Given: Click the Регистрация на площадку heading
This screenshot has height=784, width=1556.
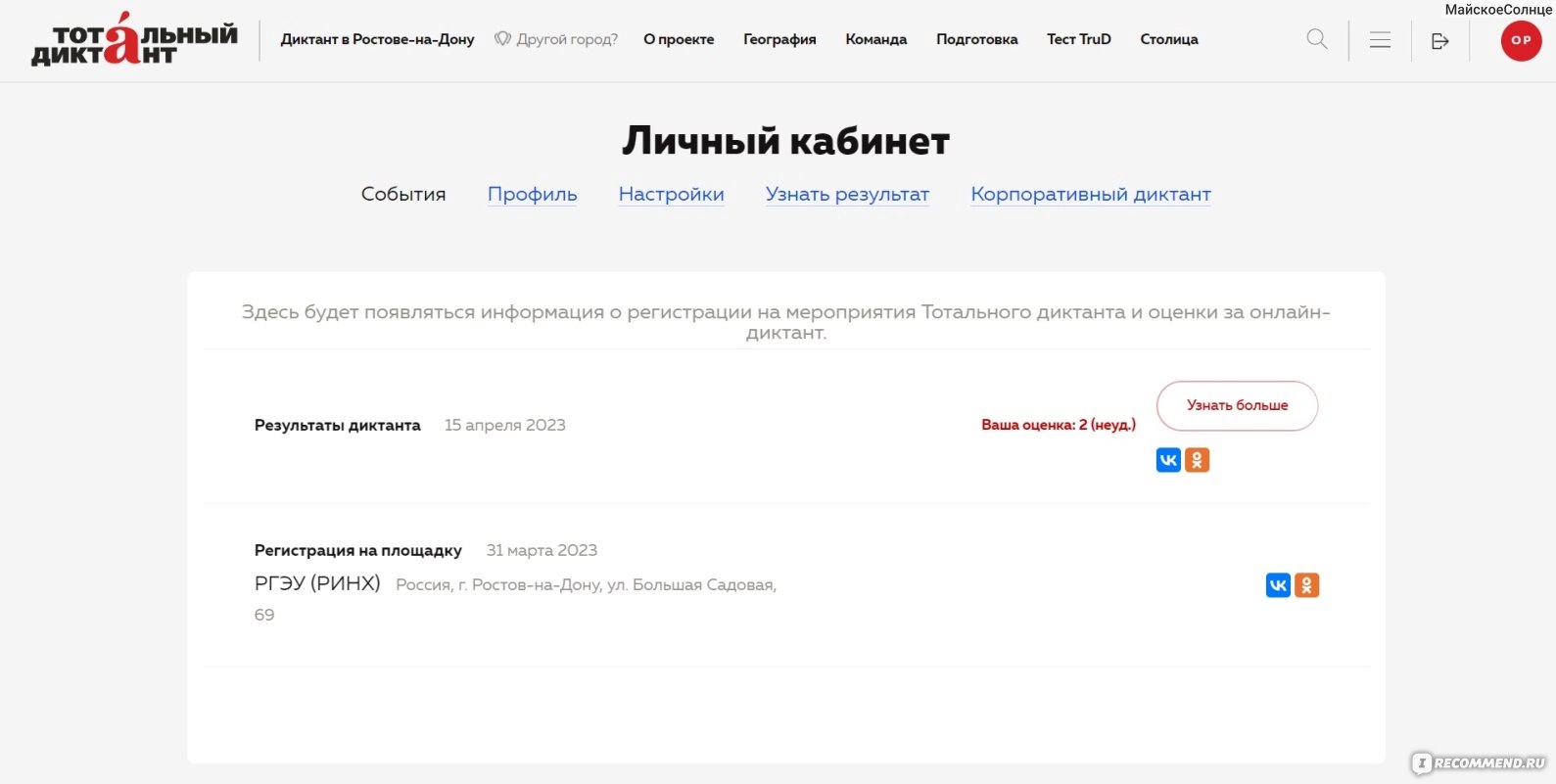Looking at the screenshot, I should (358, 550).
